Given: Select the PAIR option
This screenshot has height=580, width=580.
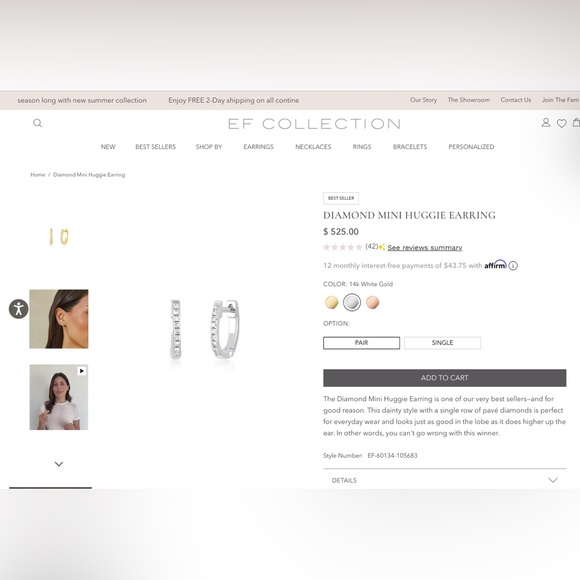Looking at the screenshot, I should click(x=361, y=343).
